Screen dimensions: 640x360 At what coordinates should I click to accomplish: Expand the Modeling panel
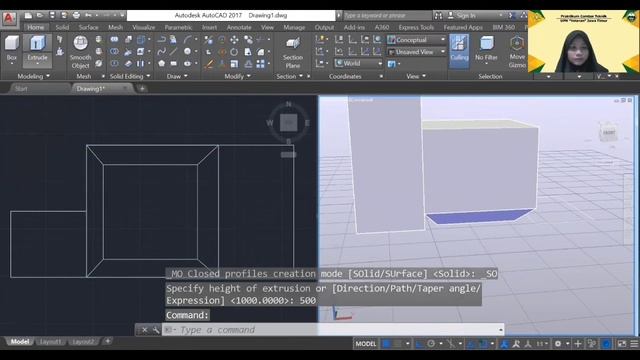(x=33, y=76)
